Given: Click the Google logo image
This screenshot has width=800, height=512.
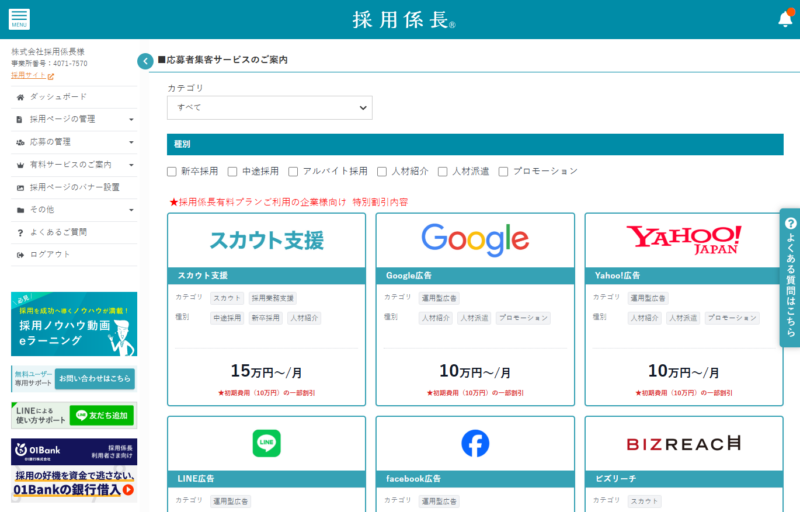Looking at the screenshot, I should 475,240.
